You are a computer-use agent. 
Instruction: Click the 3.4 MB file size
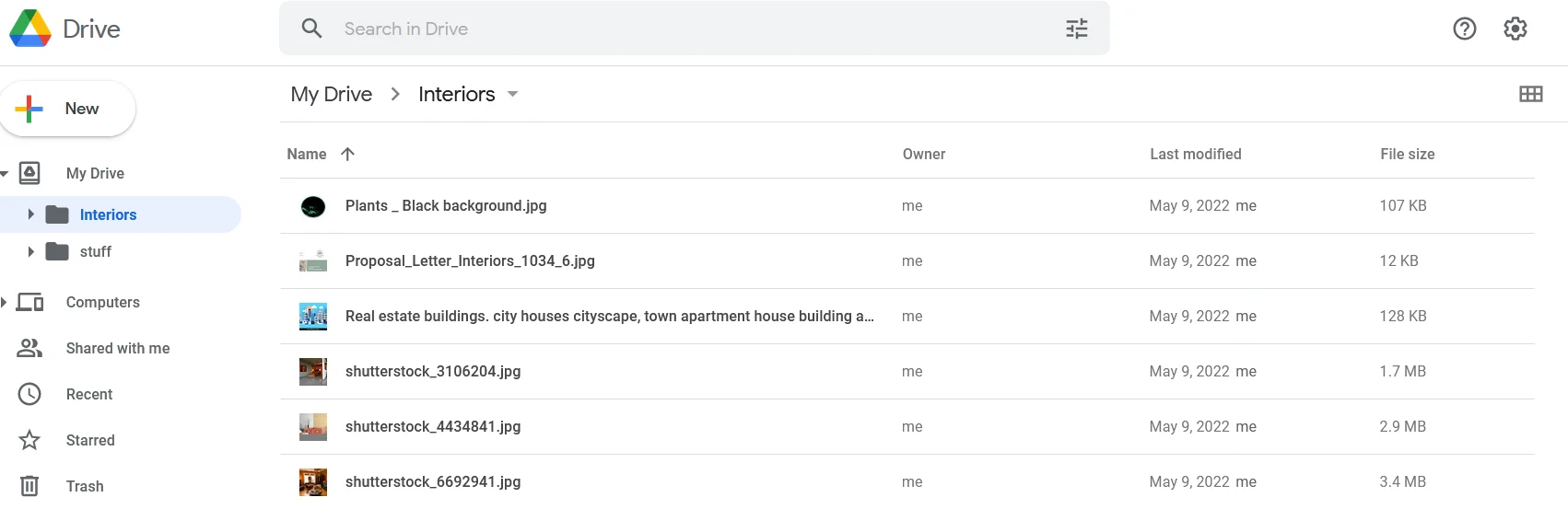pyautogui.click(x=1402, y=481)
